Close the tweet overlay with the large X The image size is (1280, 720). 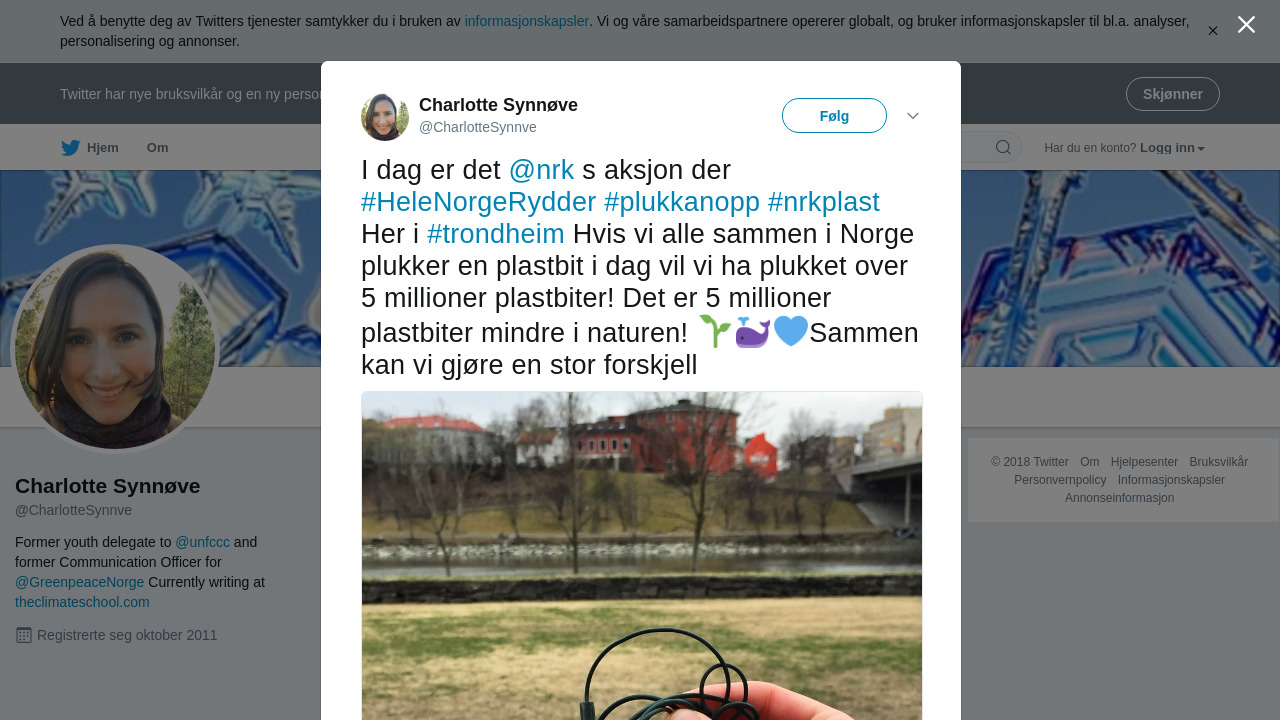[1246, 24]
